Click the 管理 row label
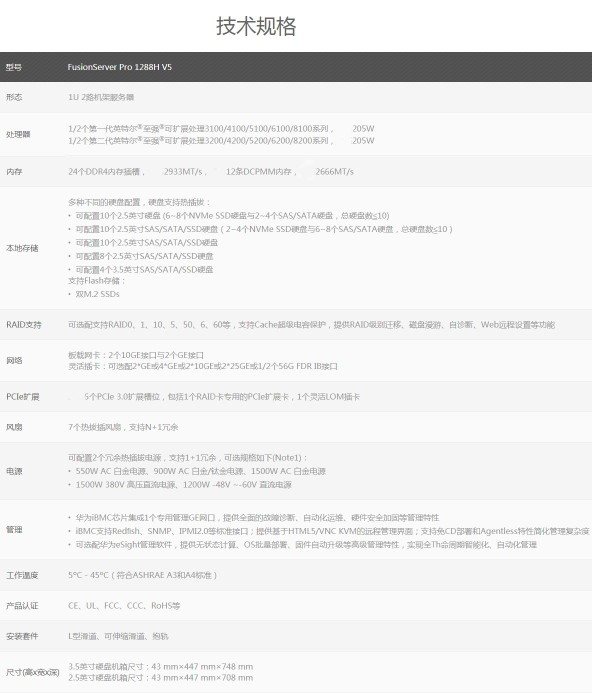592x693 pixels. point(14,529)
